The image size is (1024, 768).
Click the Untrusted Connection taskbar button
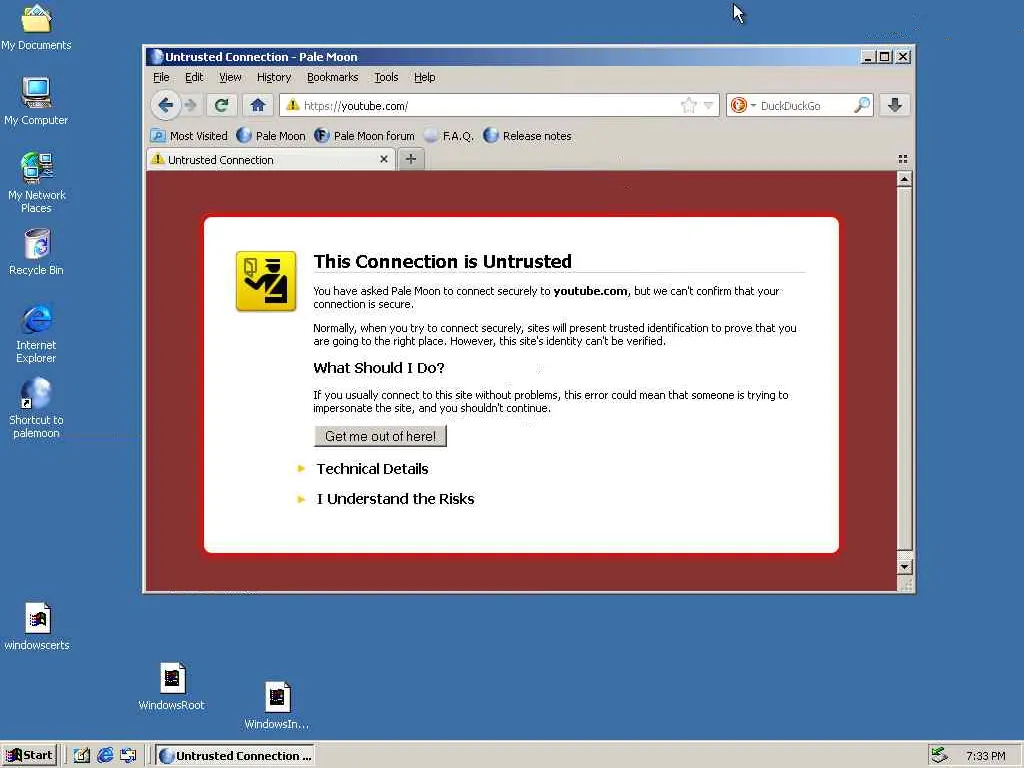236,756
